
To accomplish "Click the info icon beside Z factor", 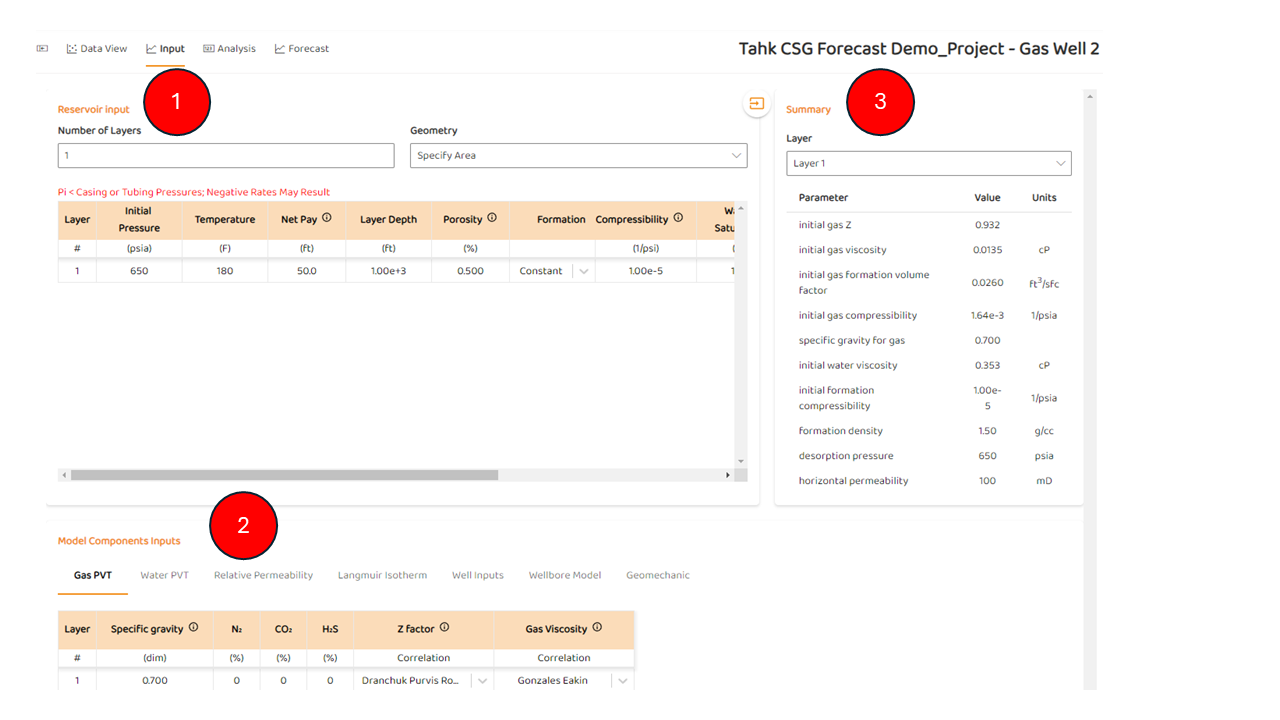I will tap(444, 628).
